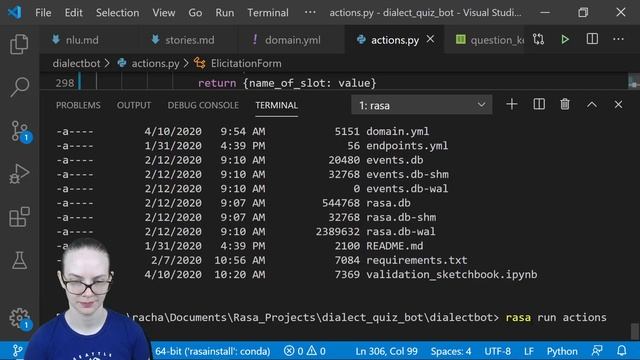Open the 1: rasa terminal selector dropdown
This screenshot has height=360, width=640.
[x=422, y=105]
